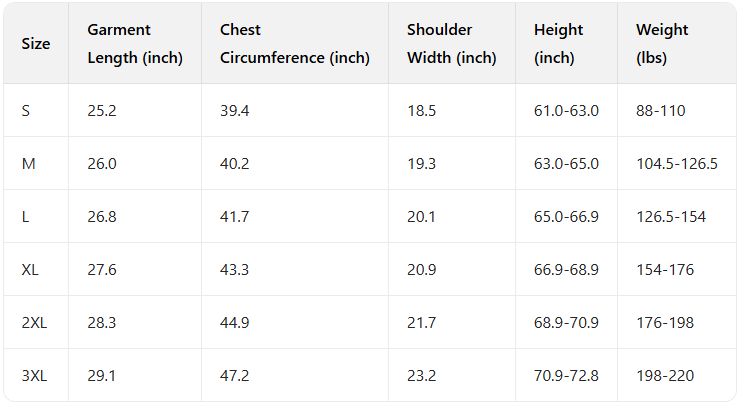Select chest circumference value 47.2
739x403 pixels.
click(235, 375)
